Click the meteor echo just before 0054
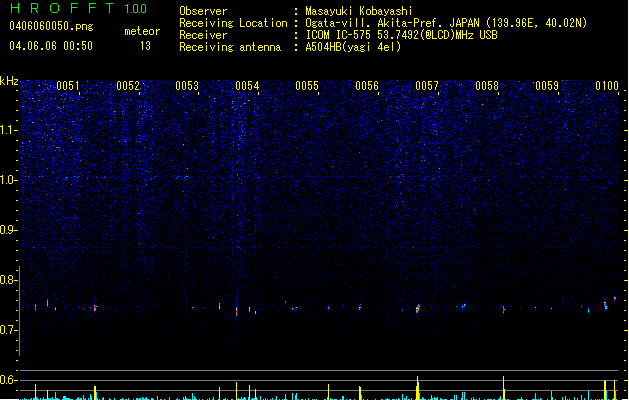Screen dimensions: 629x400 236,311
